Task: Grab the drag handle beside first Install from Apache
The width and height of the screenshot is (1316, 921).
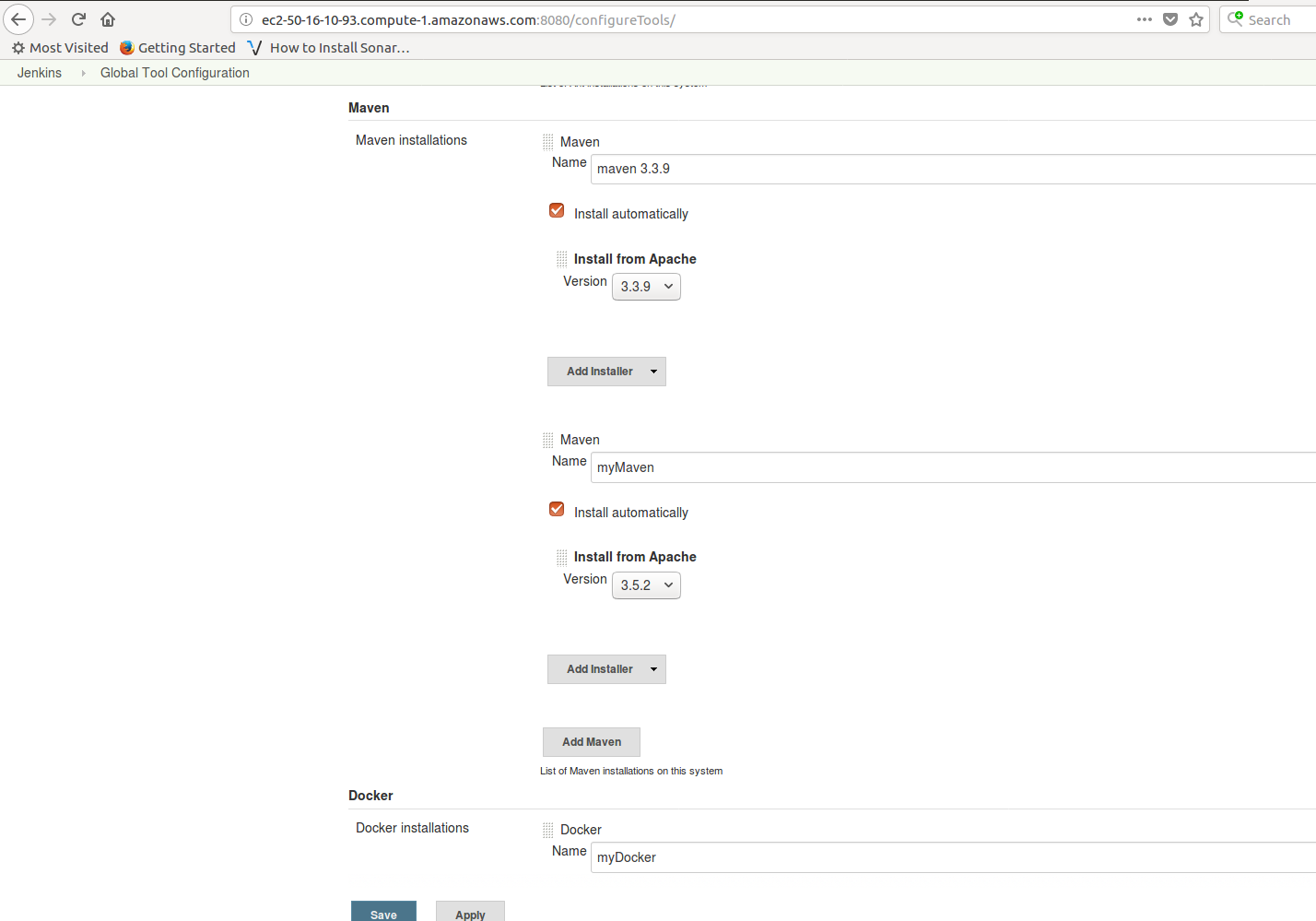Action: [x=561, y=259]
